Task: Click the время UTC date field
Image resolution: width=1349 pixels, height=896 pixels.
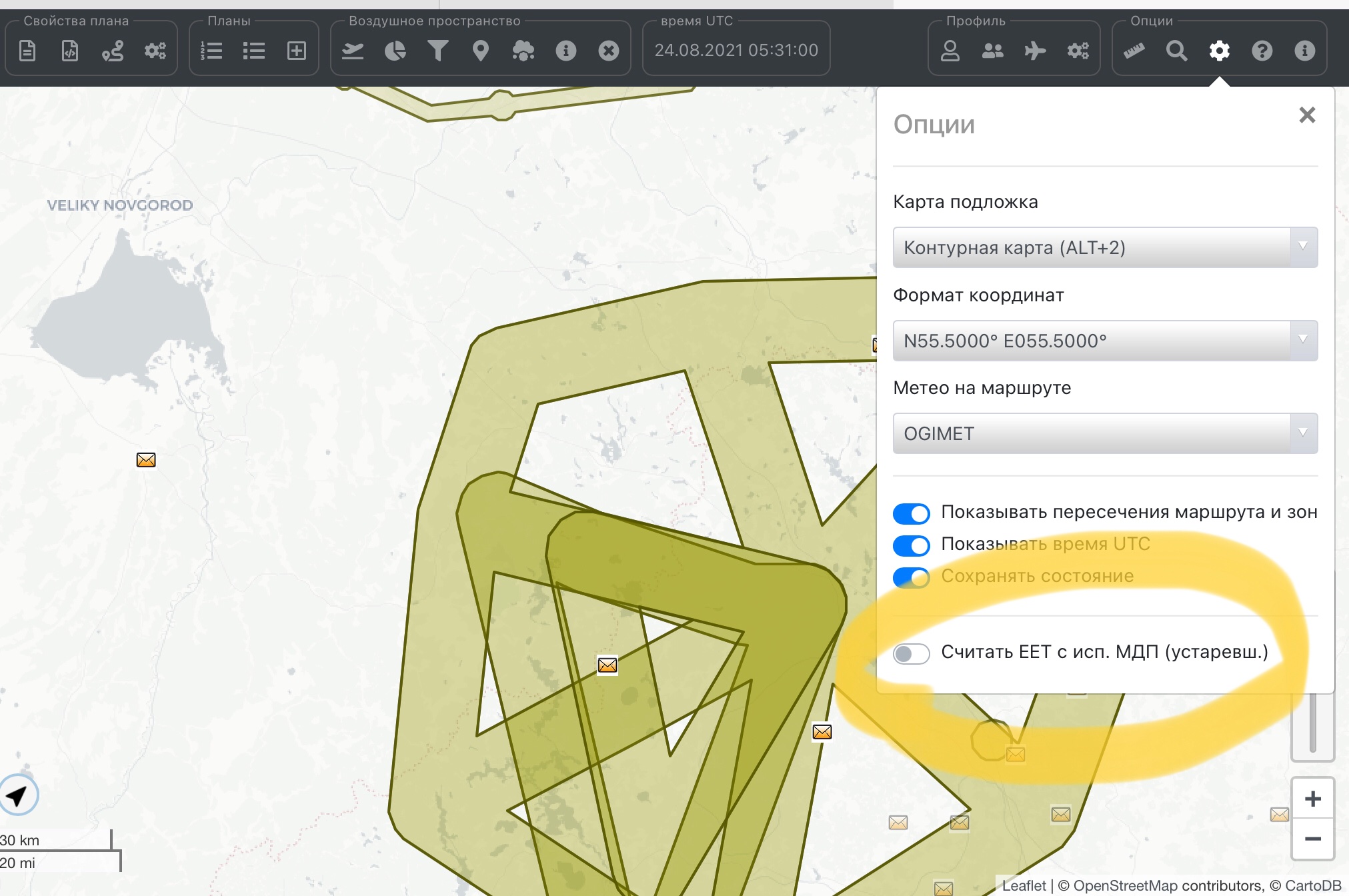Action: [x=736, y=51]
